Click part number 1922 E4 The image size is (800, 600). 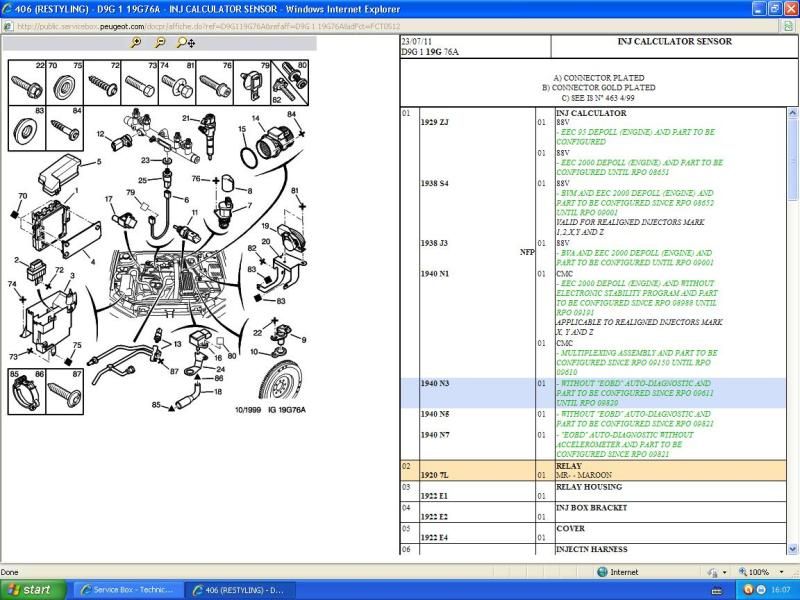(x=434, y=538)
